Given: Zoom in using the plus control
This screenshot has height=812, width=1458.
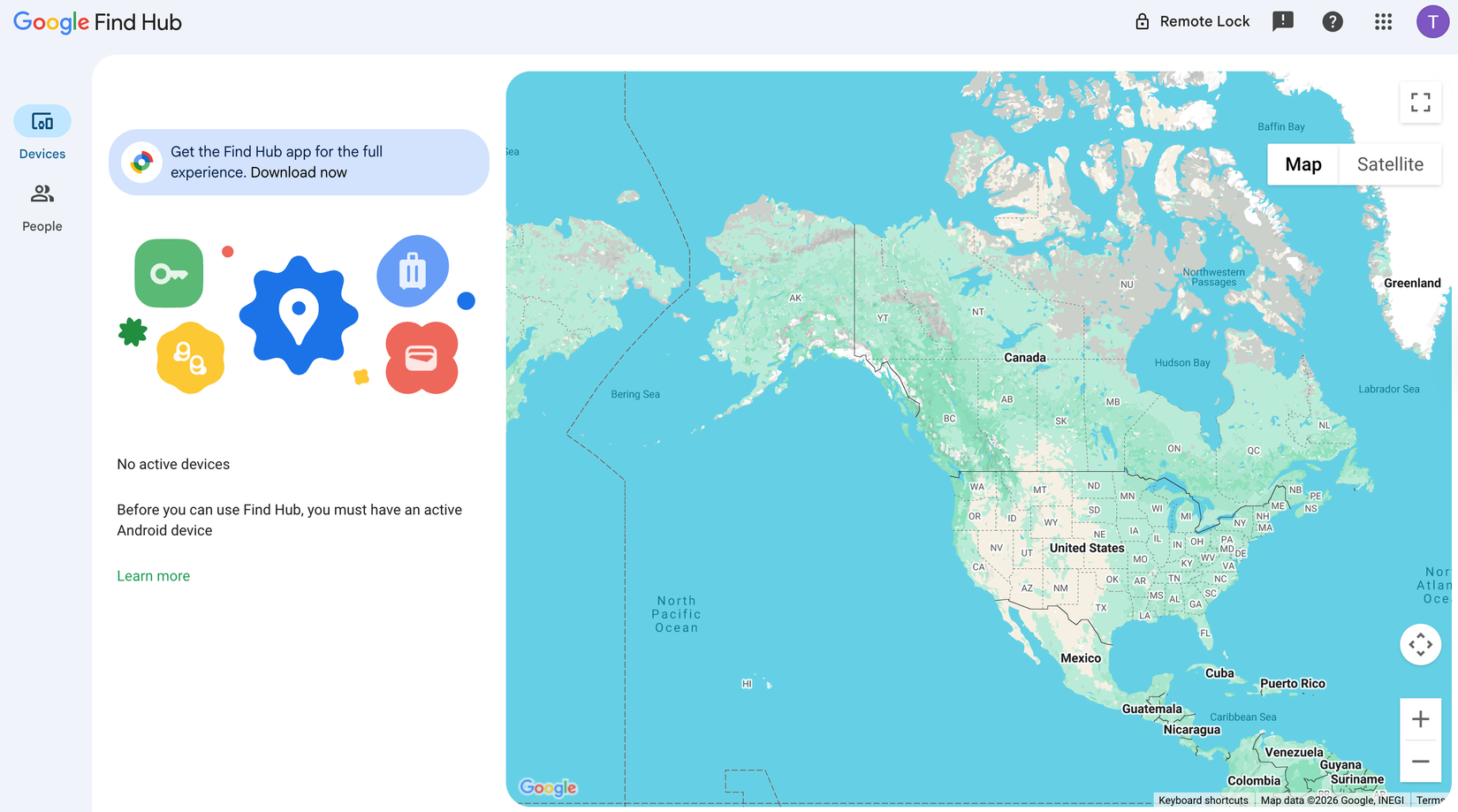Looking at the screenshot, I should [1420, 718].
